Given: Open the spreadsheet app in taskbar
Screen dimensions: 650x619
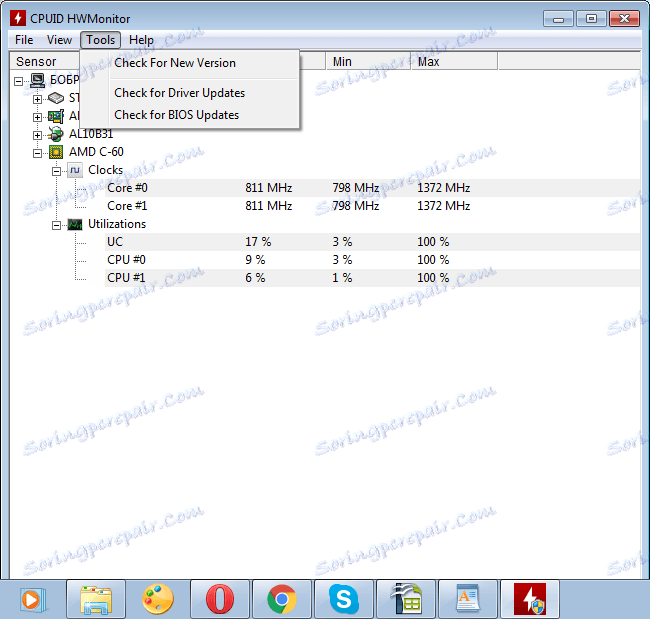Looking at the screenshot, I should click(406, 600).
